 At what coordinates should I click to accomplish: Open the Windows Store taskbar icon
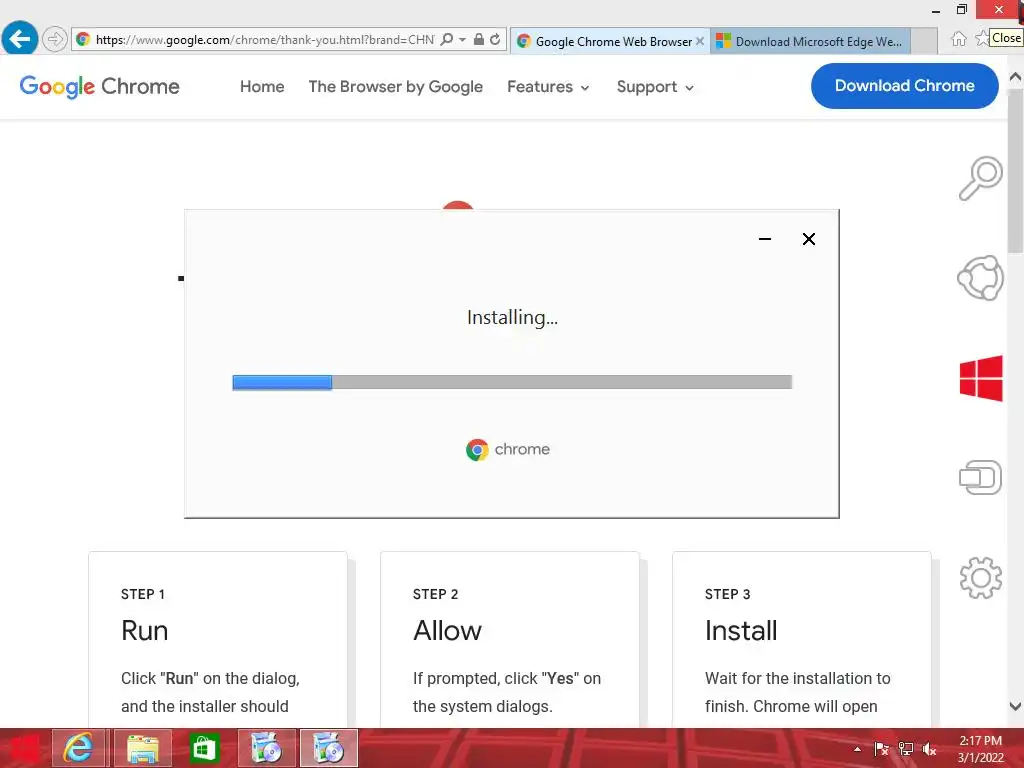(x=204, y=748)
